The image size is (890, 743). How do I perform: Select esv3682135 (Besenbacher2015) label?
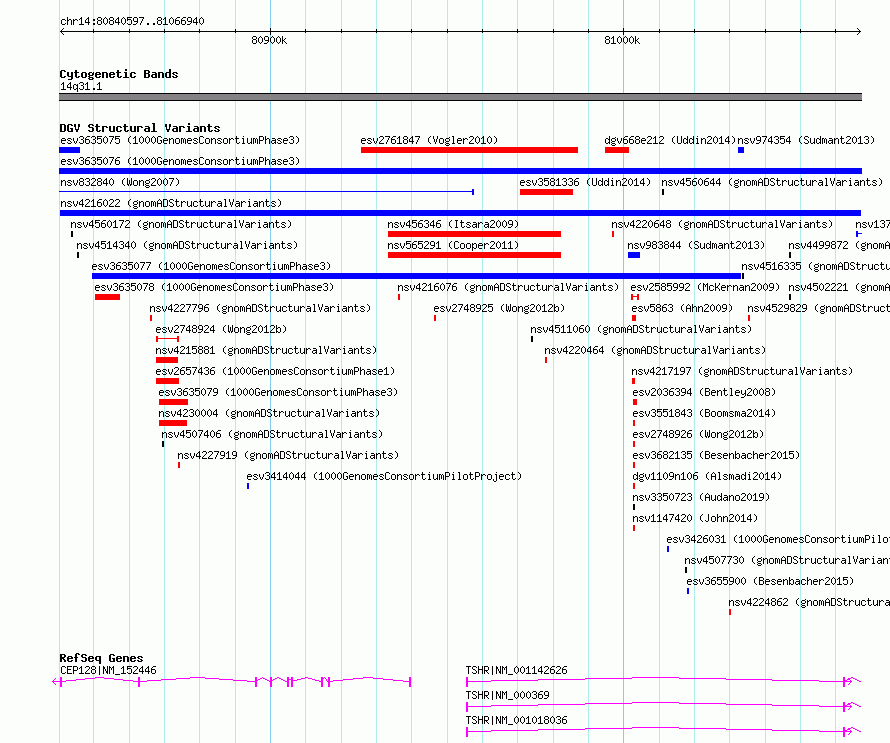click(716, 455)
